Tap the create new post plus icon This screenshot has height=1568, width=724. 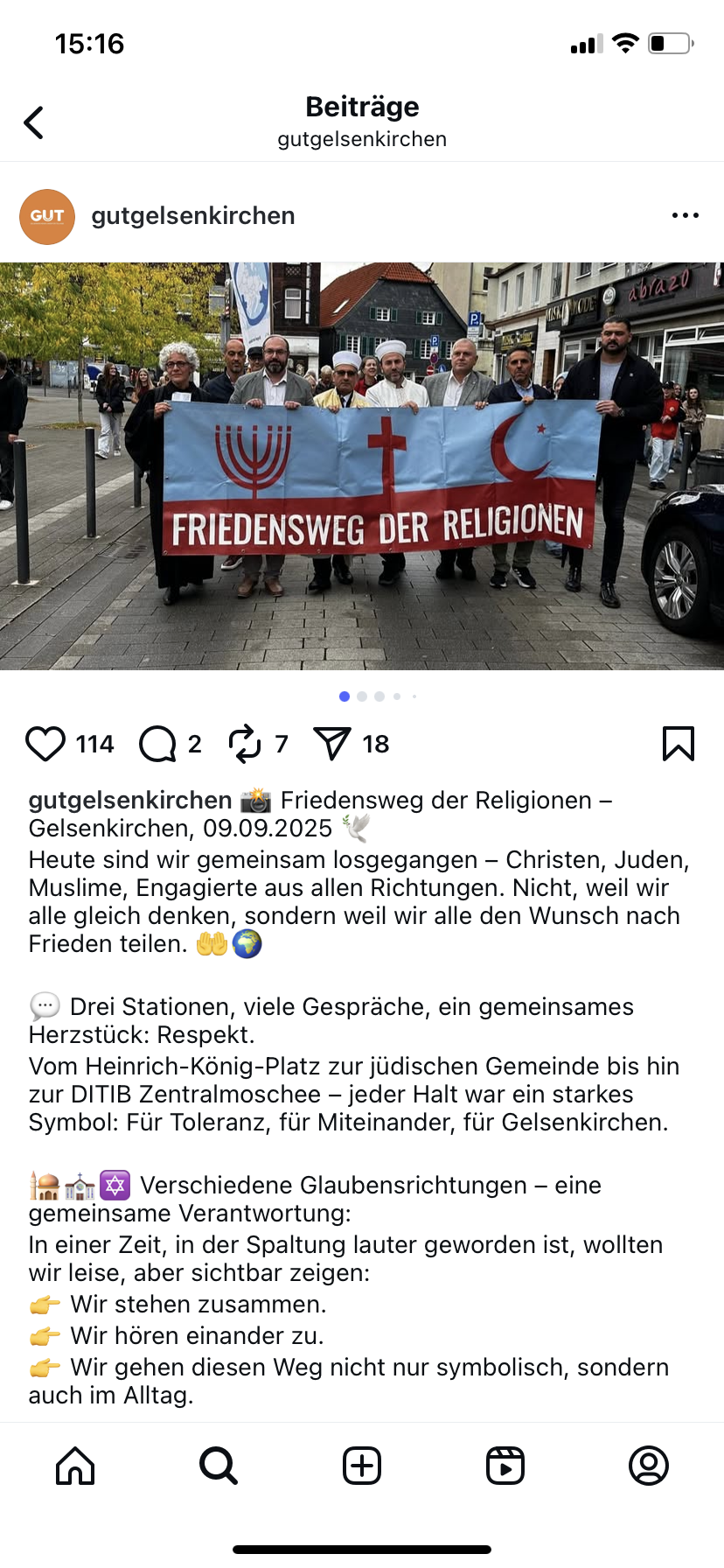click(x=362, y=1466)
